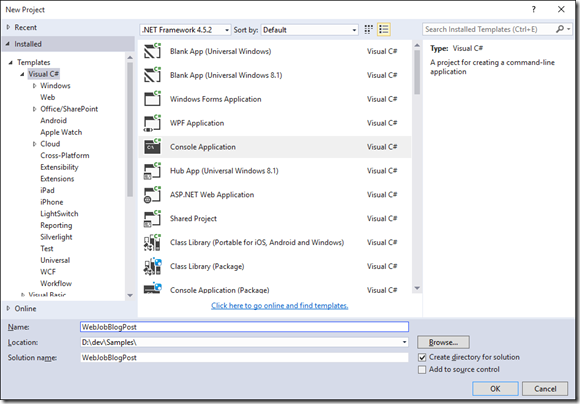Select the Universal category
Viewport: 580px width, 404px height.
pyautogui.click(x=55, y=260)
